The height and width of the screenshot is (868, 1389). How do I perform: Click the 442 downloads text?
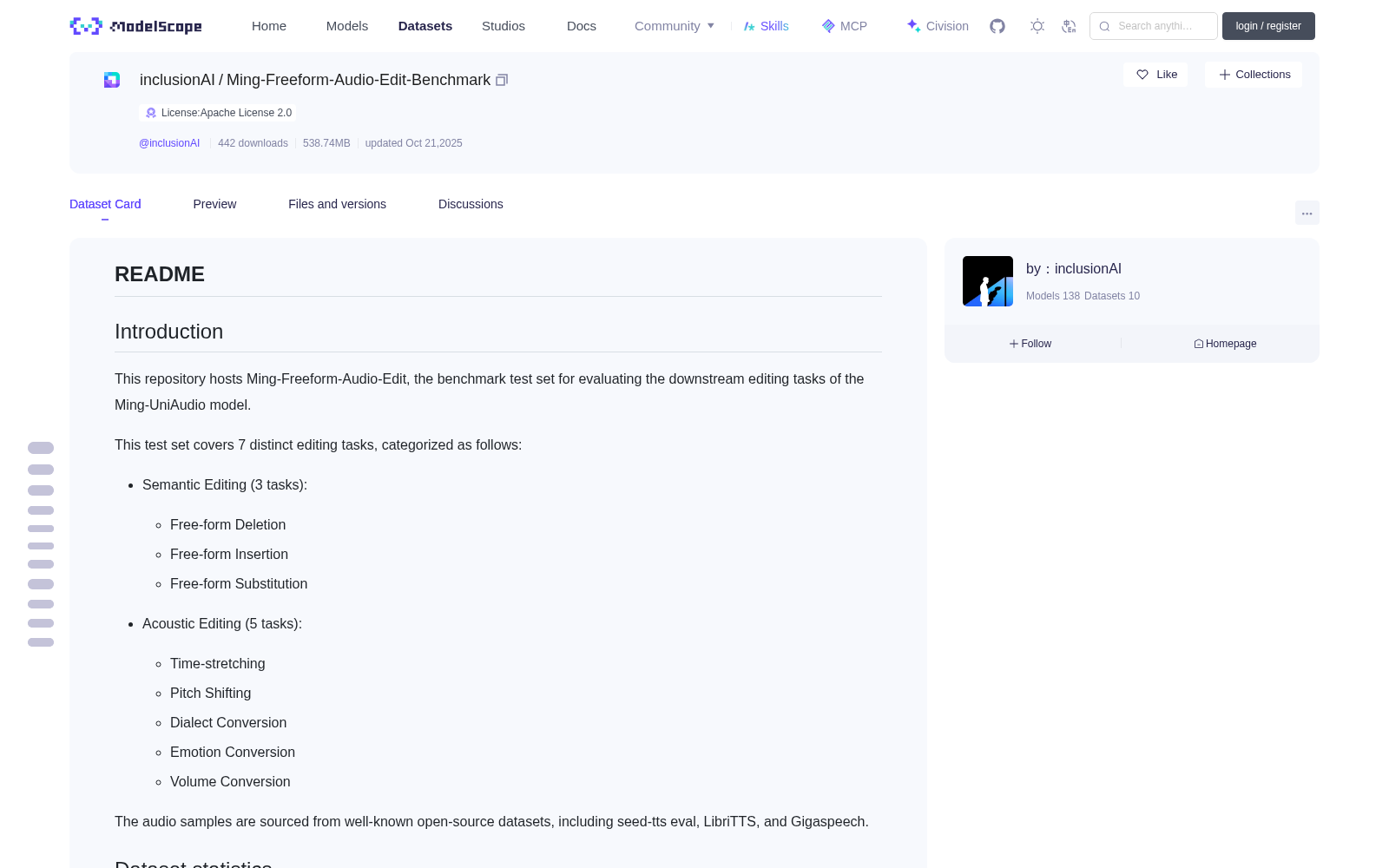(x=253, y=143)
